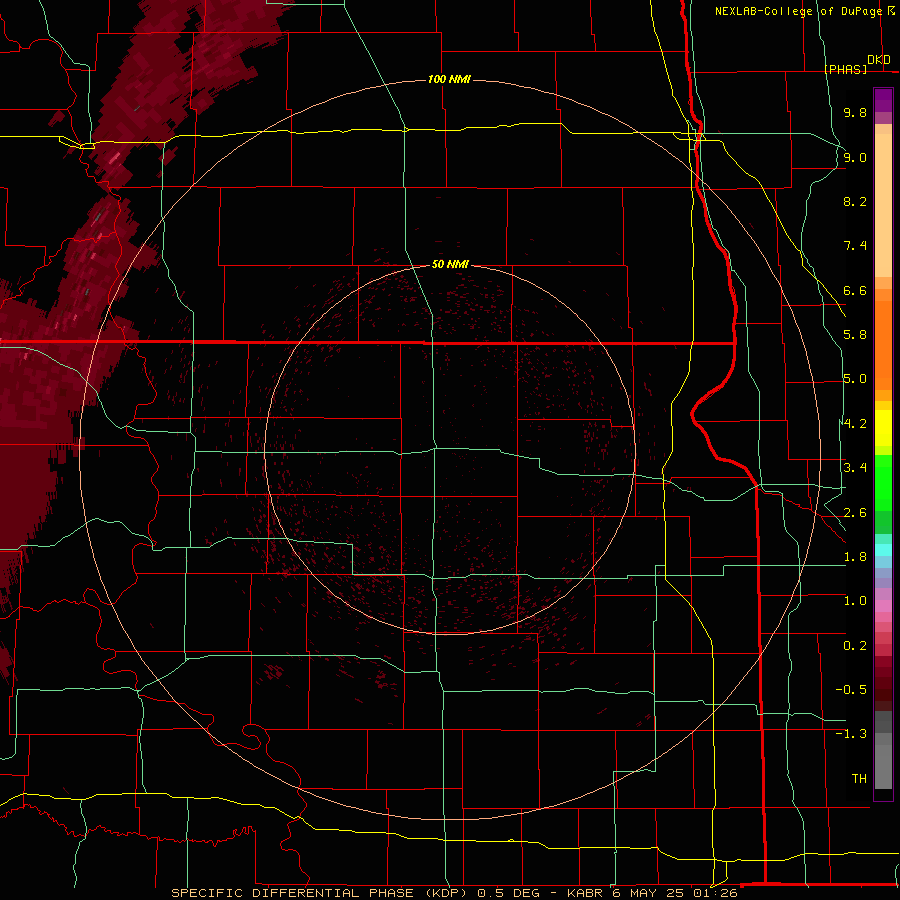Image resolution: width=900 pixels, height=900 pixels.
Task: Click the '[PHAS]' legend label
Action: click(x=845, y=69)
